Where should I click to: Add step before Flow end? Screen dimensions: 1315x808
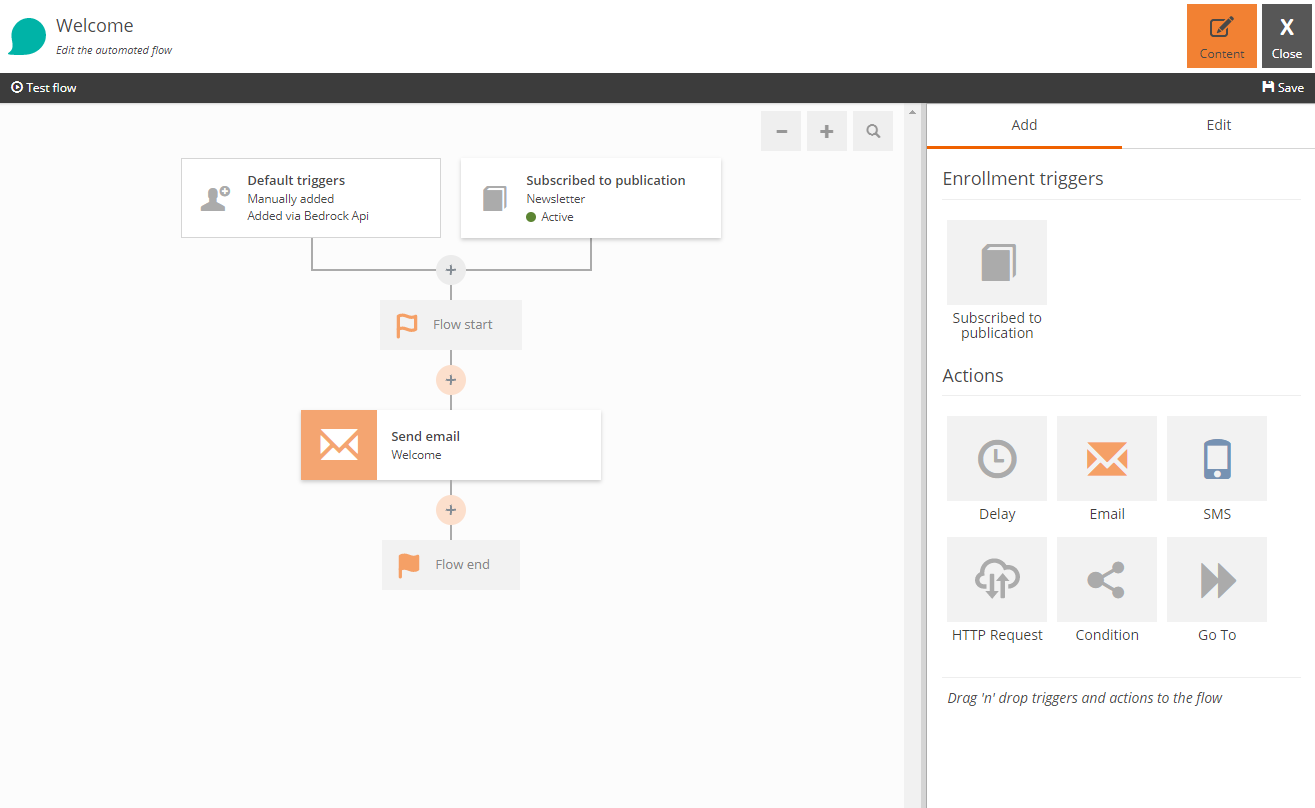click(451, 510)
